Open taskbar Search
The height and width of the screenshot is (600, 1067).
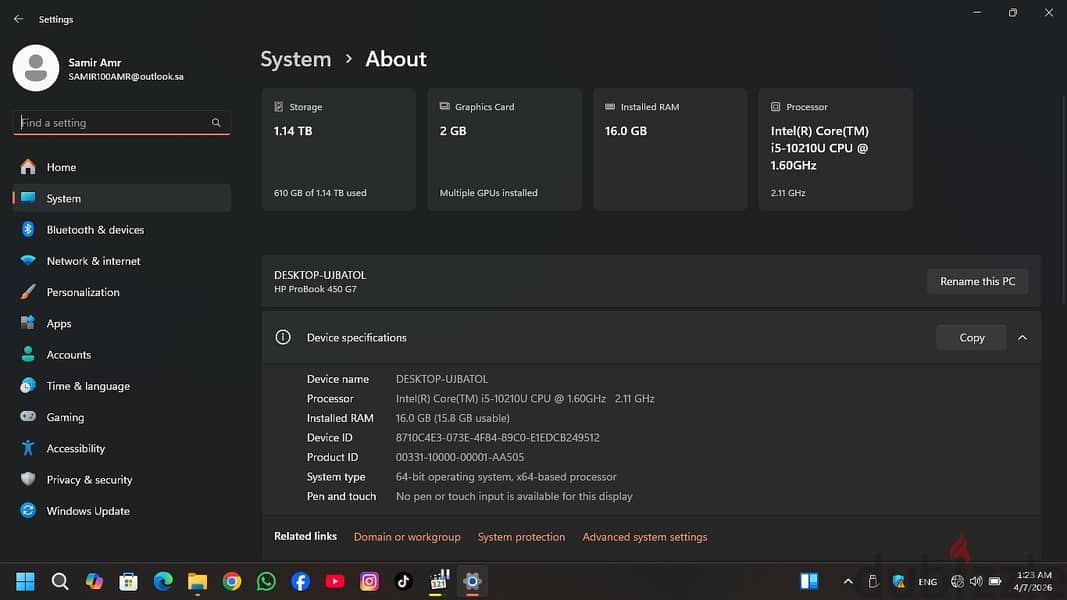click(x=60, y=581)
